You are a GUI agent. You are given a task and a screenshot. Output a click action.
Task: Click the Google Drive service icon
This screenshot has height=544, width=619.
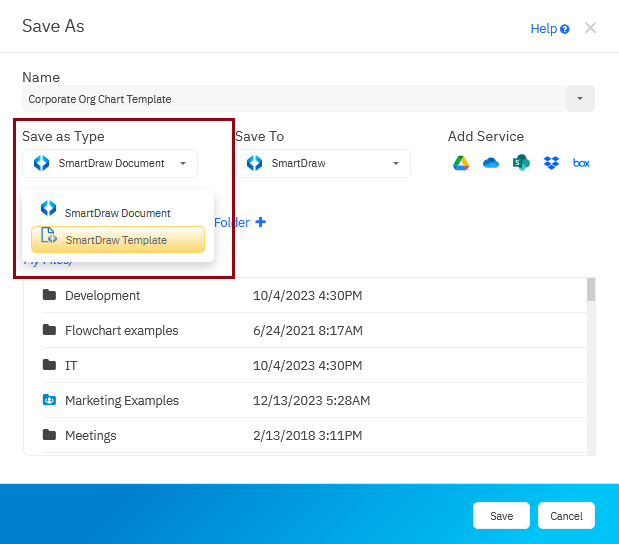[x=461, y=163]
